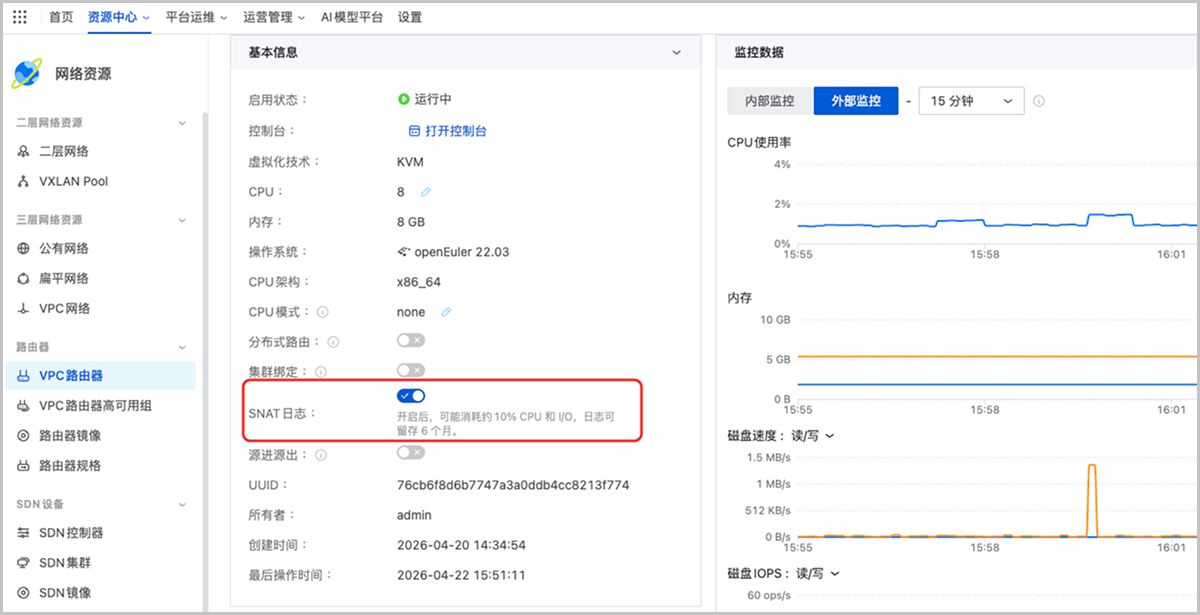Click the CPU edit pencil icon

[426, 192]
